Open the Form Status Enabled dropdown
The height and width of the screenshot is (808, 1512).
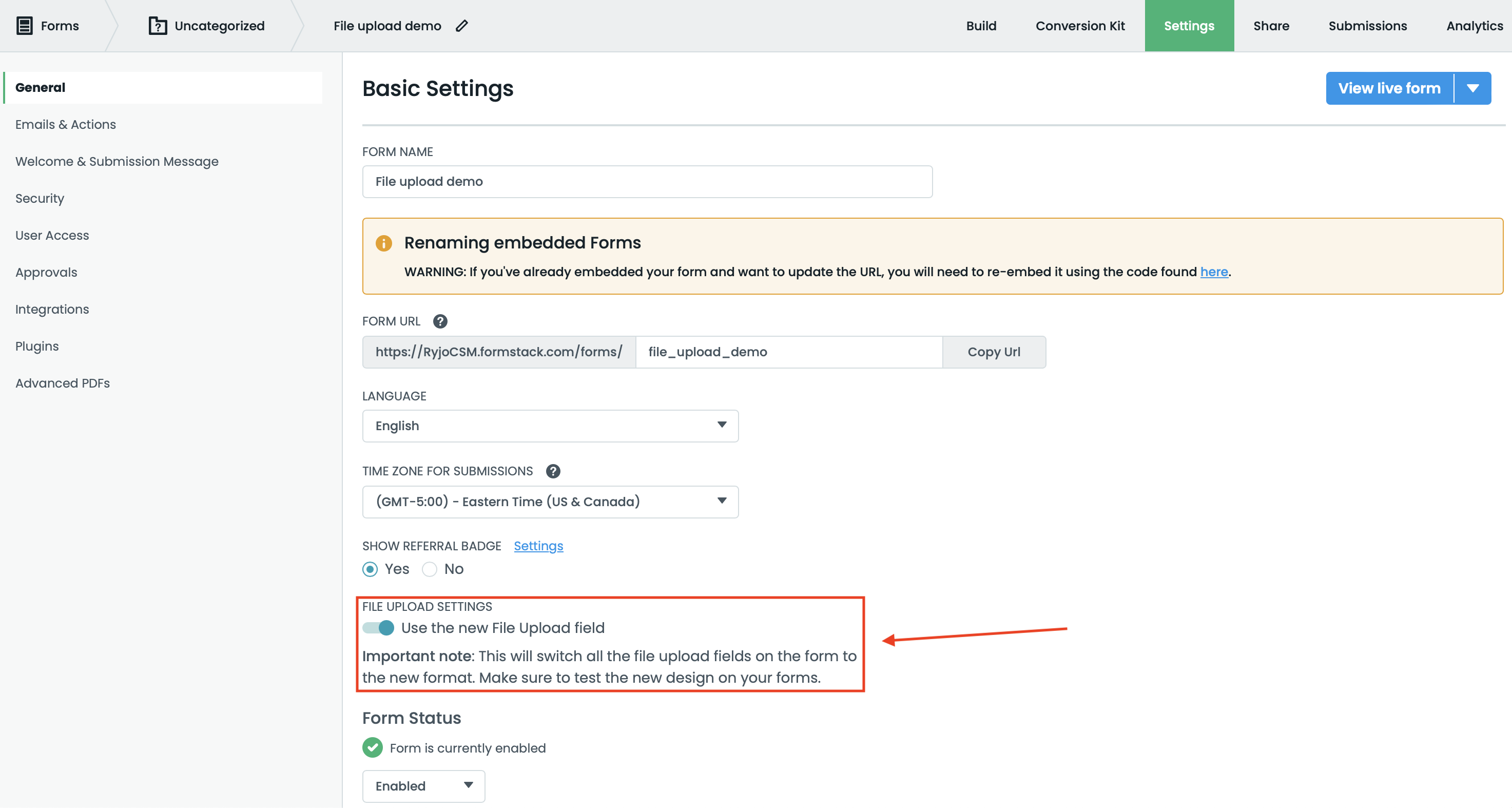coord(423,786)
